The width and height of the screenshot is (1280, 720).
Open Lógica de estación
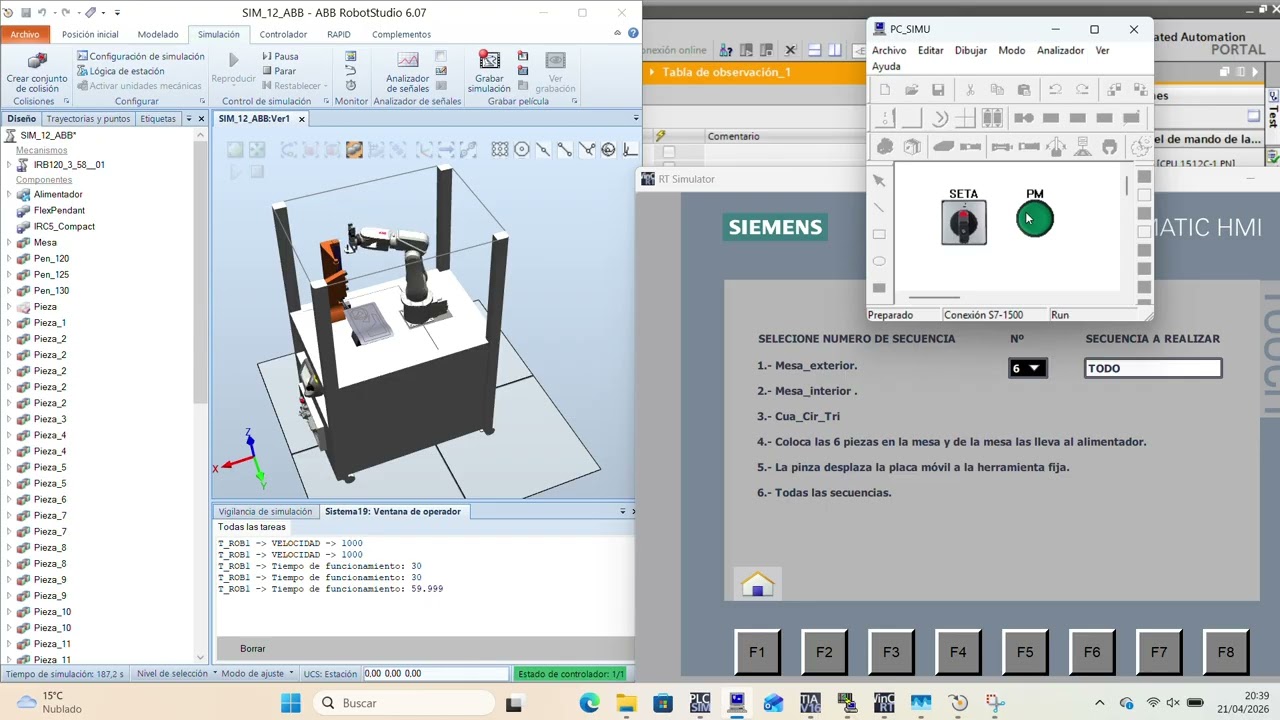120,71
